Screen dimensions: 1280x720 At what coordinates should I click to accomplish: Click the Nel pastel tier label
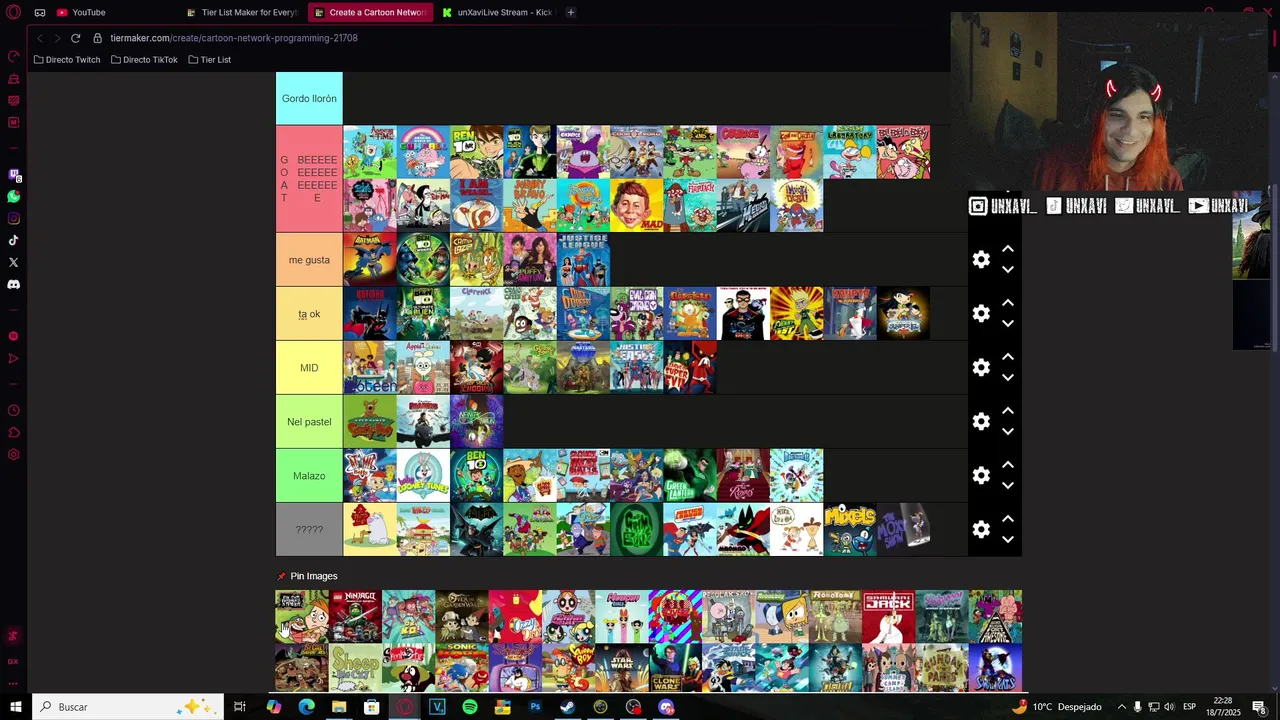click(309, 422)
